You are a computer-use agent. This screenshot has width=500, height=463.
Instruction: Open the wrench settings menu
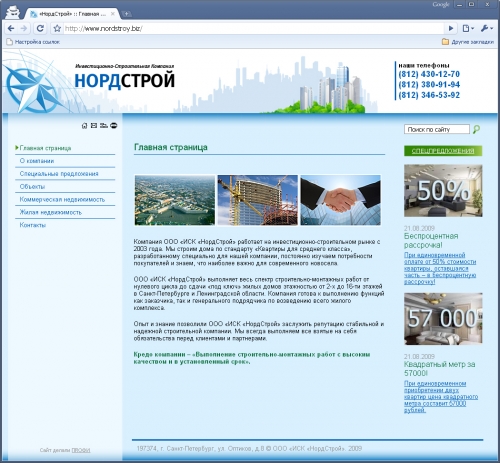[486, 29]
